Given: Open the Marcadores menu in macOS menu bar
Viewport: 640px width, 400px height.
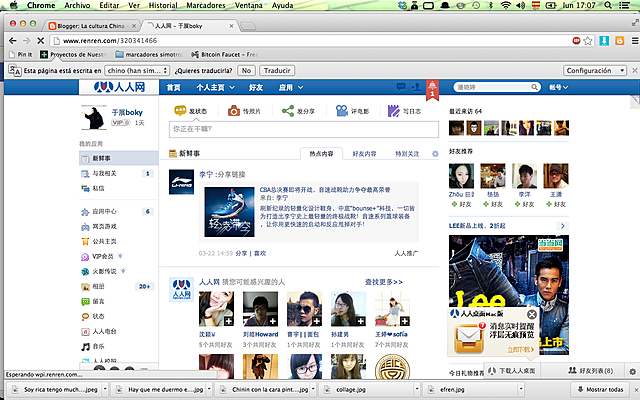Looking at the screenshot, I should [206, 5].
